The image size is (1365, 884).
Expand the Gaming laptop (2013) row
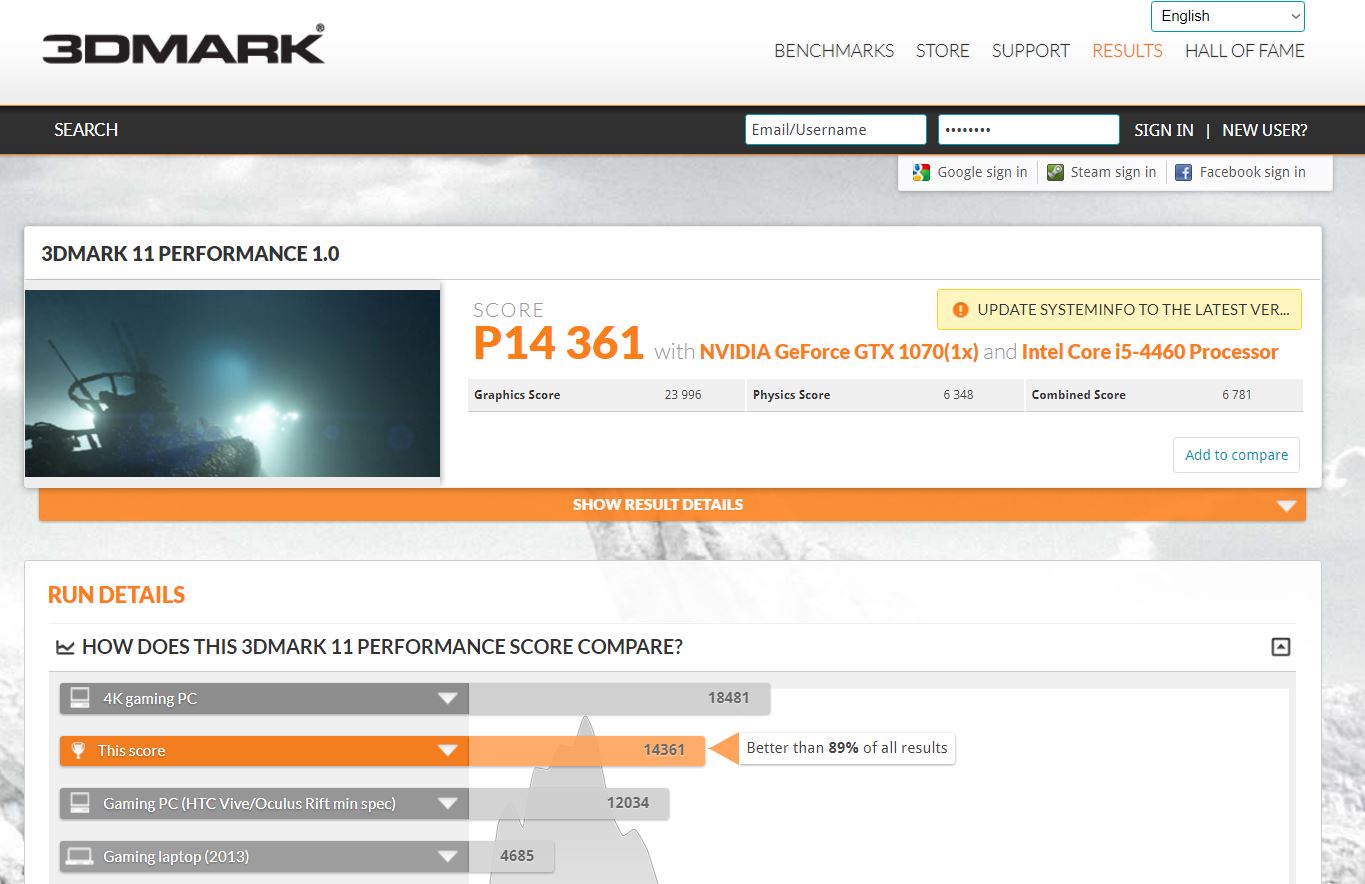(448, 856)
